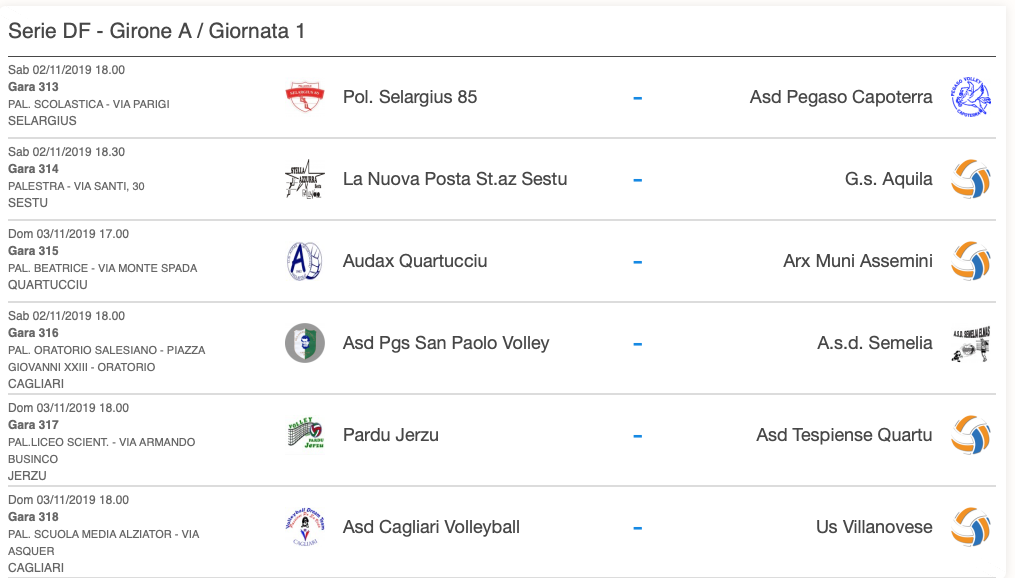
Task: Click the score dash for Gara 317
Action: tap(638, 436)
